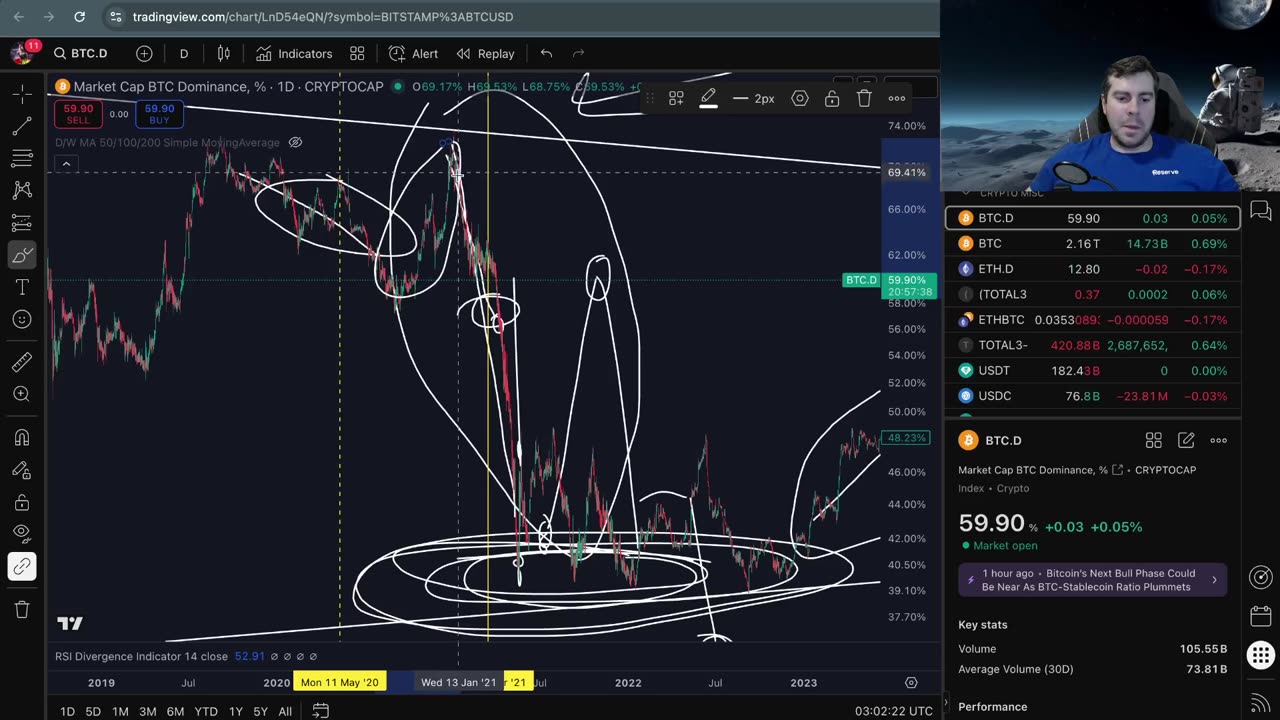Add a note for BTC.D

click(x=1186, y=440)
